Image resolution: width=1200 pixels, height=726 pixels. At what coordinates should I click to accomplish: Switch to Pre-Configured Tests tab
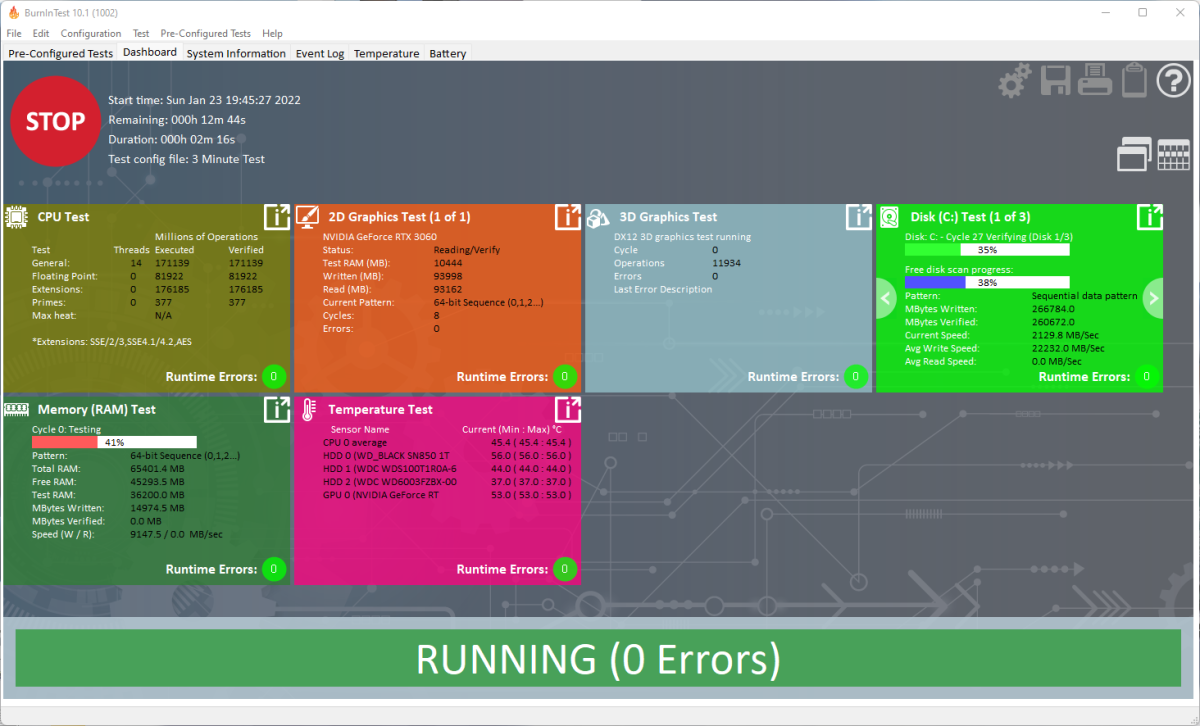click(x=61, y=53)
